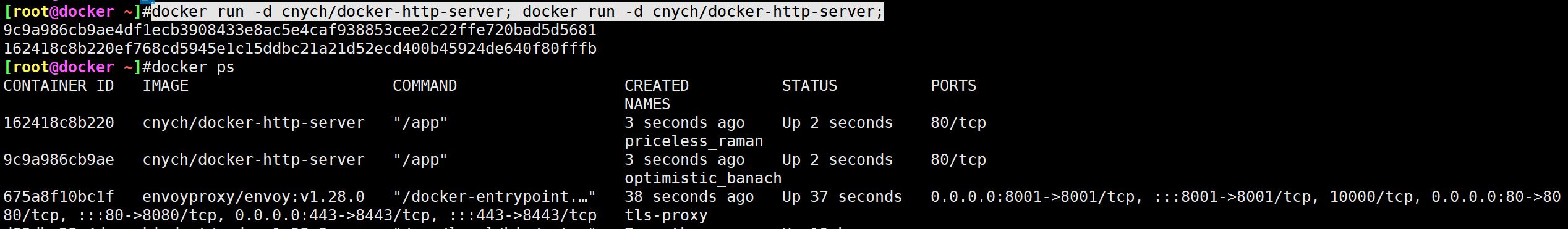The width and height of the screenshot is (1568, 229).
Task: Click container ID 162418c8b220
Action: point(59,123)
